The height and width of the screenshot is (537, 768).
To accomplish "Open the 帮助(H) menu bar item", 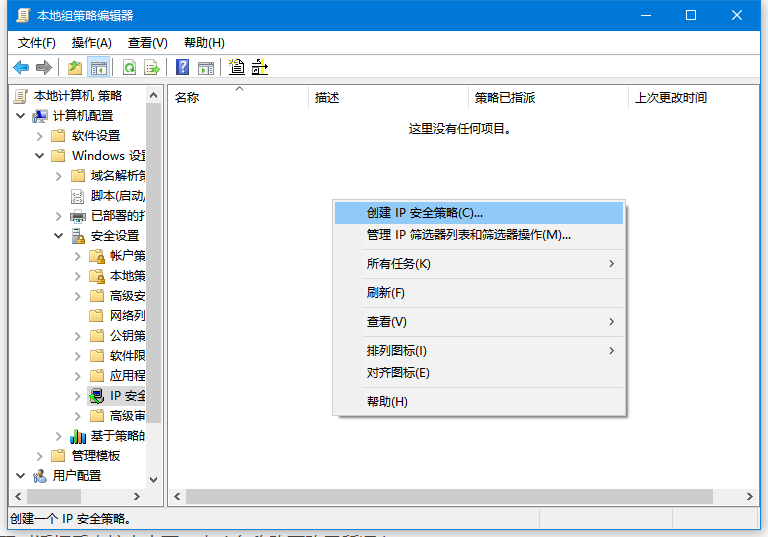I will (x=204, y=43).
